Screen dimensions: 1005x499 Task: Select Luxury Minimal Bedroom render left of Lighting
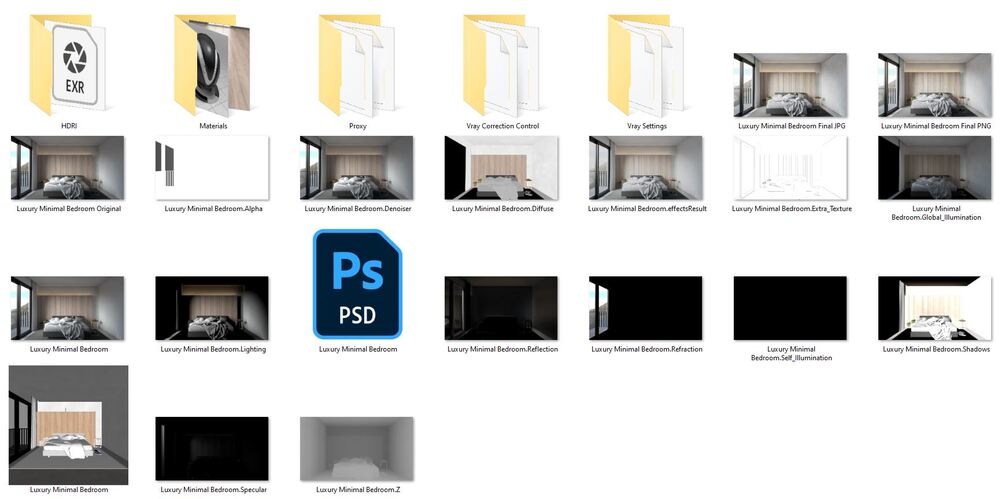[x=67, y=308]
